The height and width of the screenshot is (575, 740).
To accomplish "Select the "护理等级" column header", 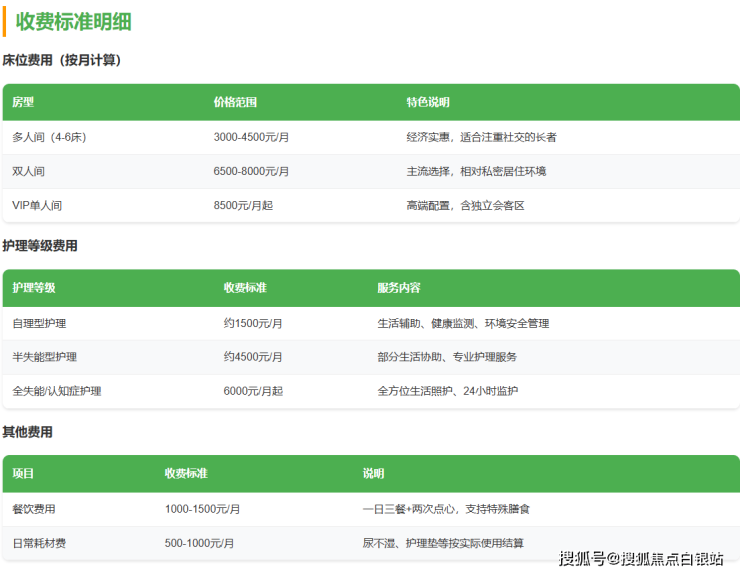I will point(34,288).
